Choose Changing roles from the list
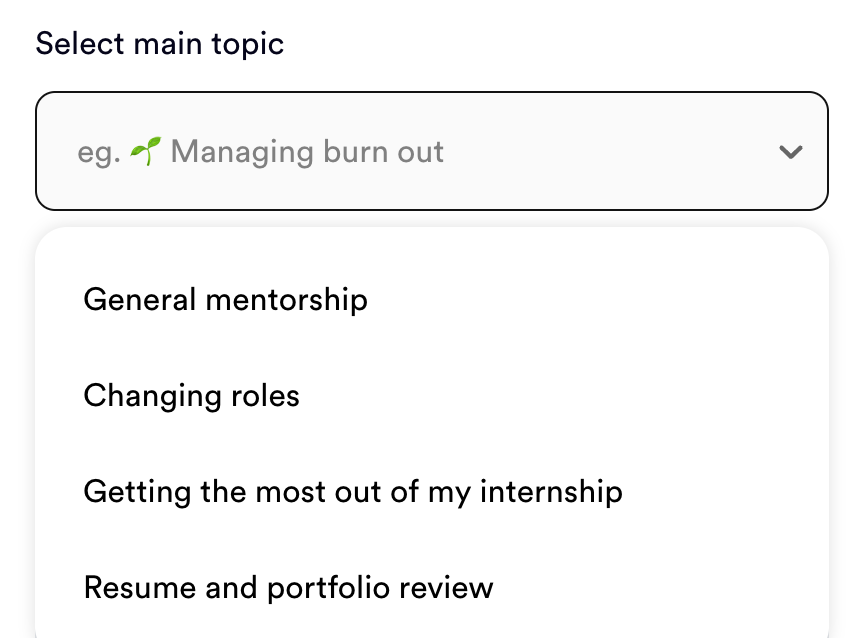Viewport: 864px width, 638px height. tap(192, 395)
